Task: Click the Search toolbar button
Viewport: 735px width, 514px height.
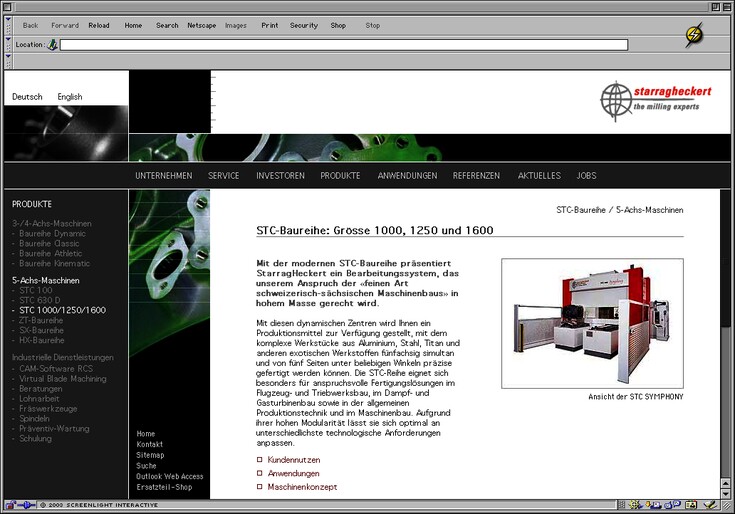Action: pyautogui.click(x=167, y=25)
